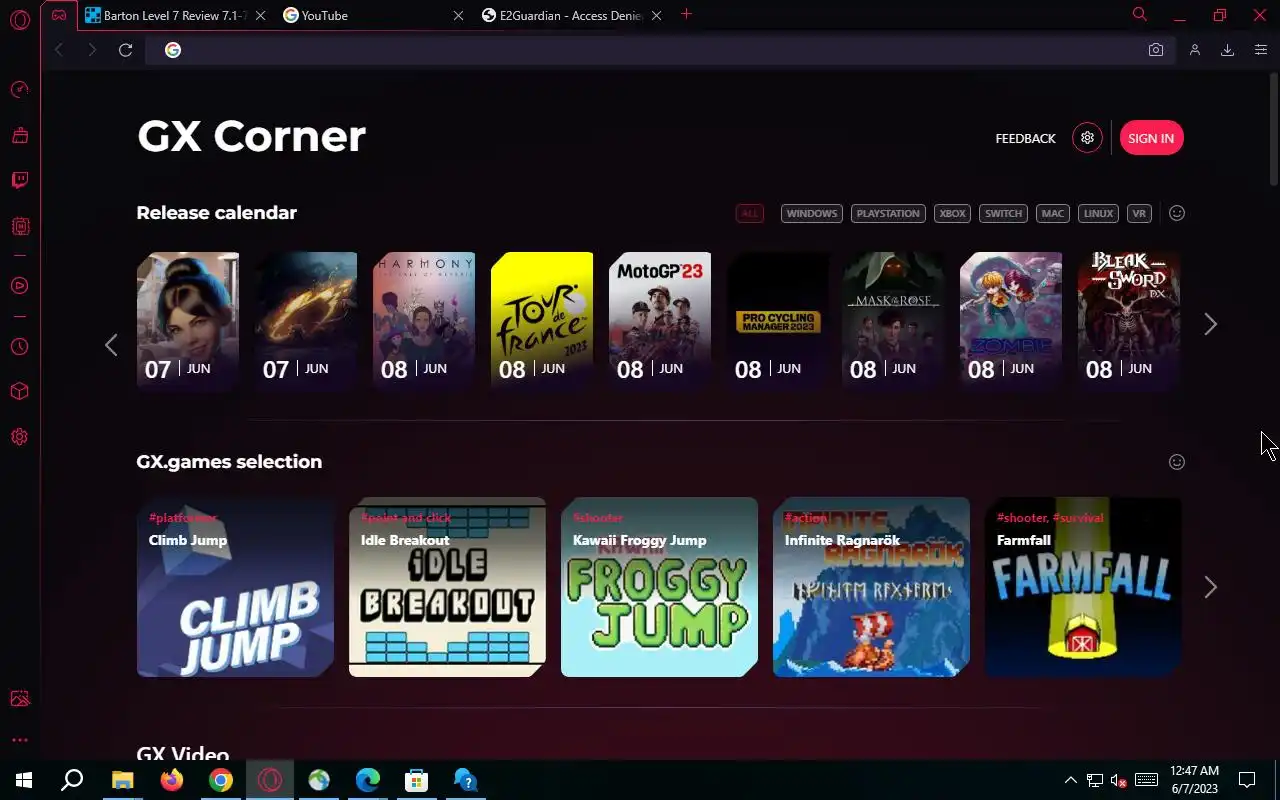1280x800 pixels.
Task: Open the three-dot sidebar more menu
Action: click(x=19, y=740)
